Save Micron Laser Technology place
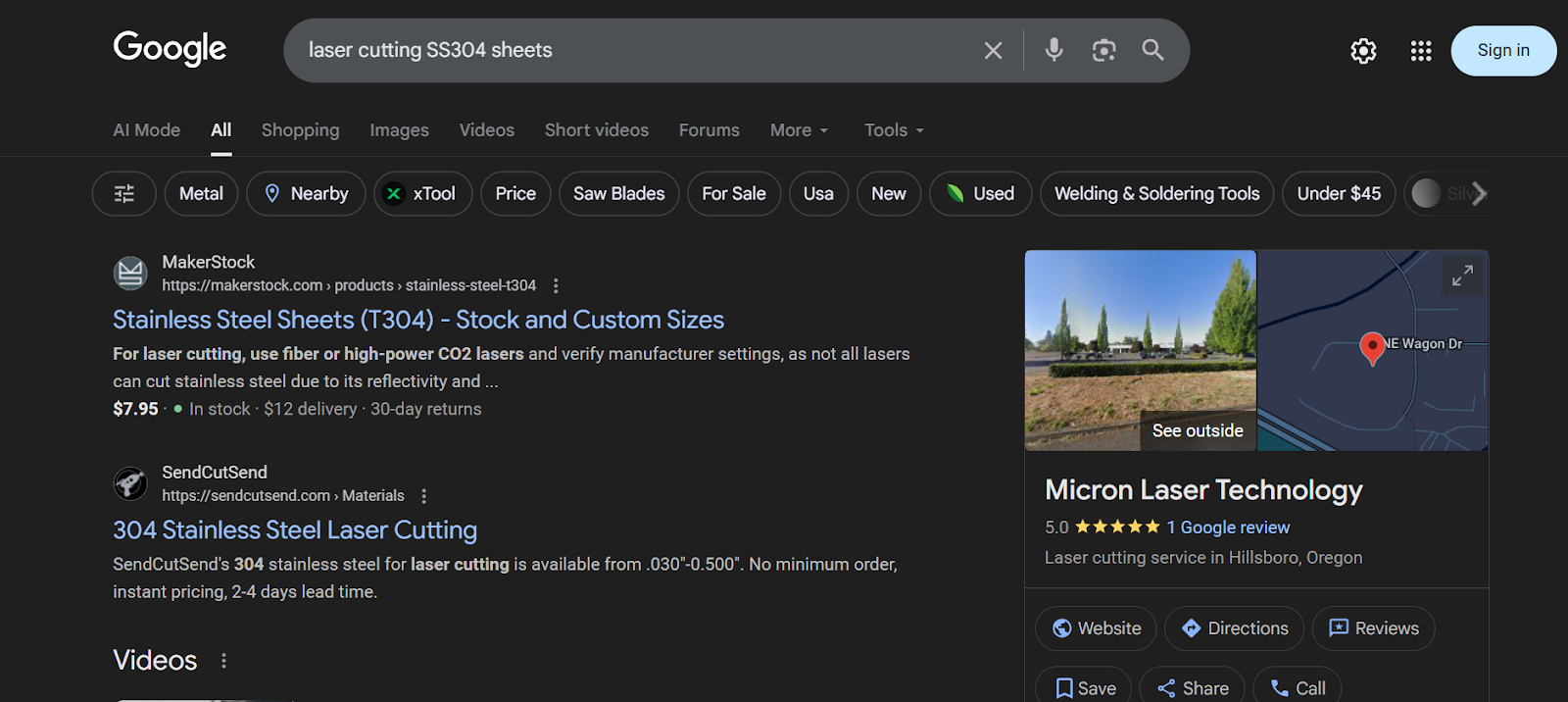The image size is (1568, 702). coord(1084,685)
